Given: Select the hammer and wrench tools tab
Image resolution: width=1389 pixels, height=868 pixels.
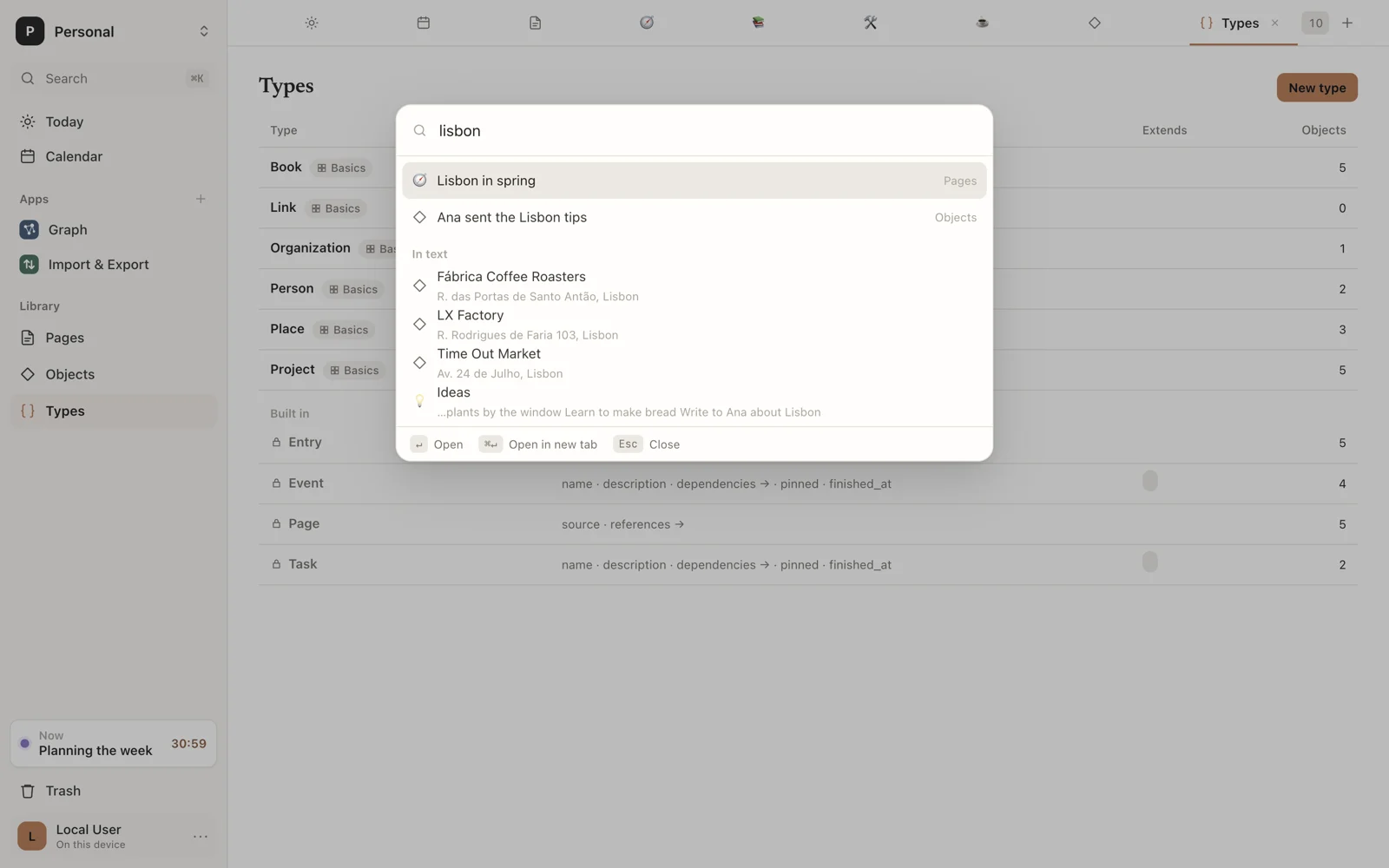Looking at the screenshot, I should point(871,23).
